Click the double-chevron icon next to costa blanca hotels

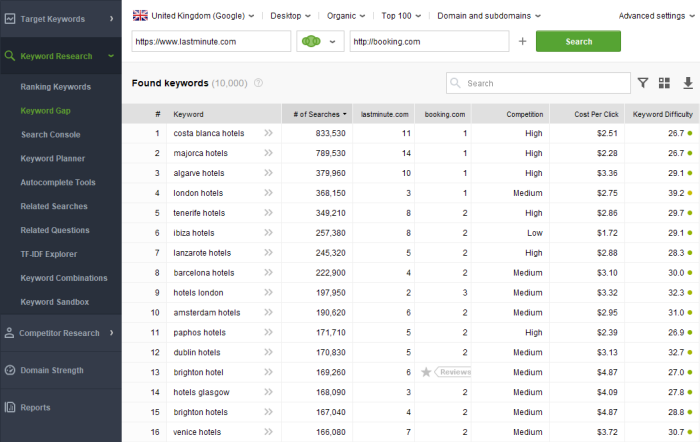click(x=268, y=133)
